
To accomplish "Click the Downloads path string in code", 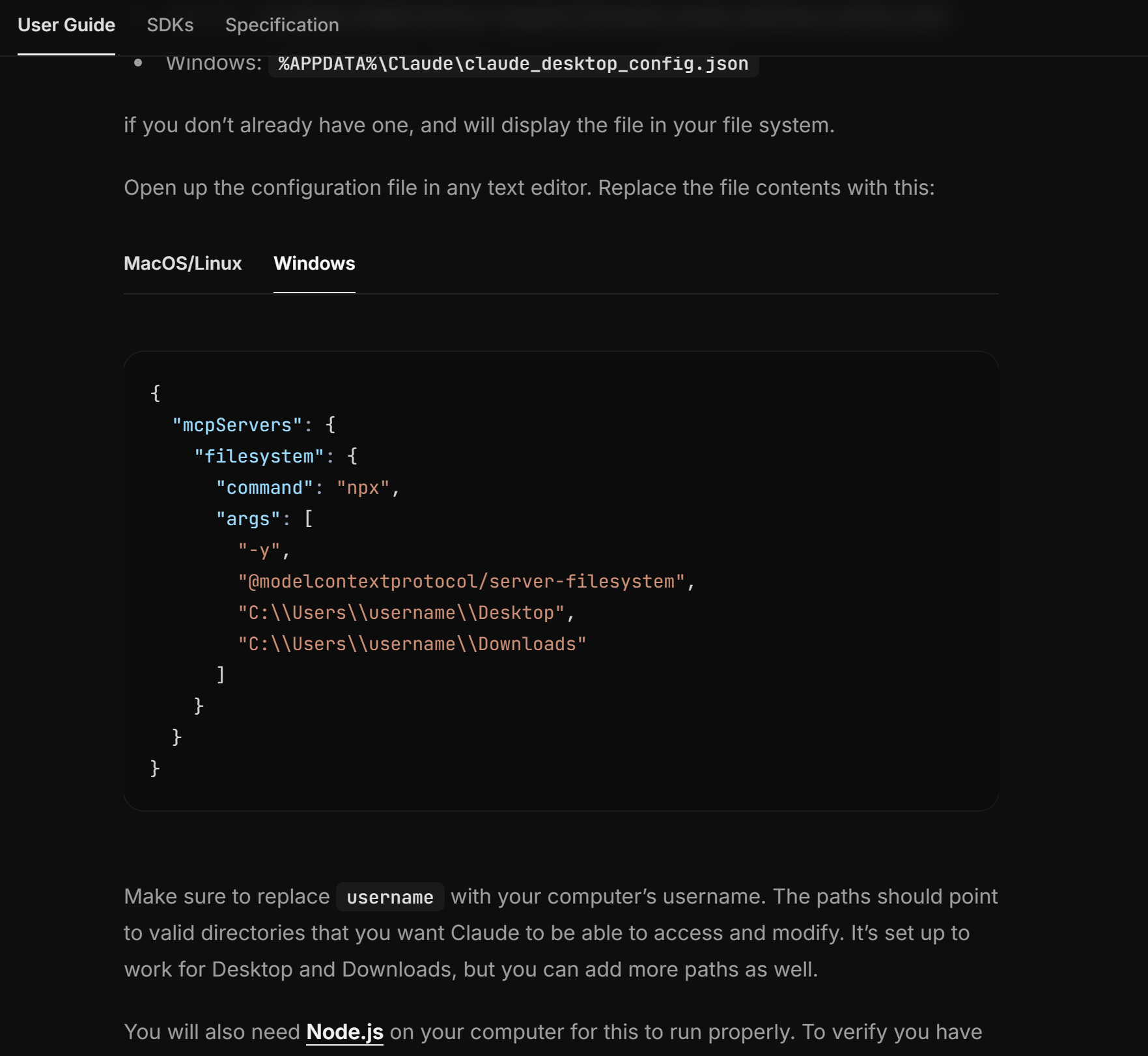I will [412, 644].
